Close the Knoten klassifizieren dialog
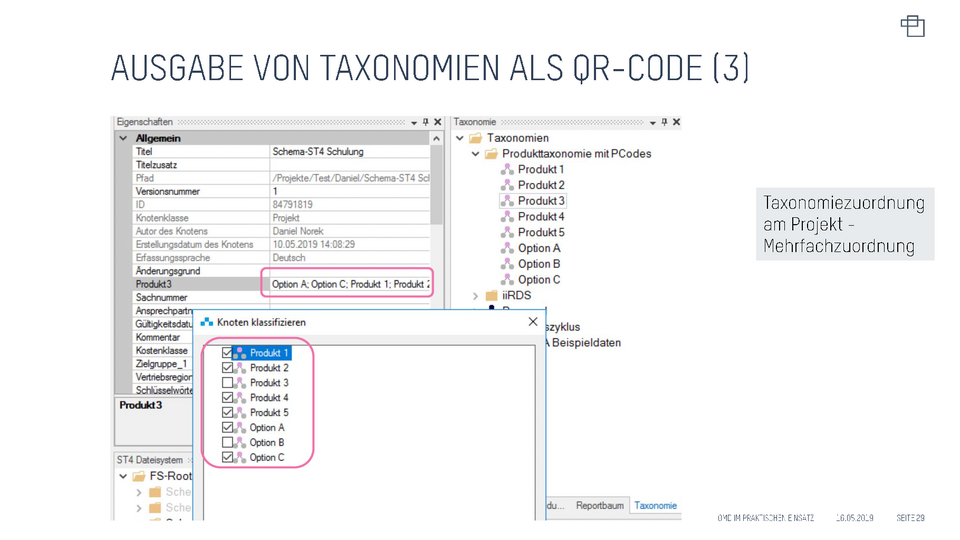Screen dimensions: 960x540 tap(532, 322)
